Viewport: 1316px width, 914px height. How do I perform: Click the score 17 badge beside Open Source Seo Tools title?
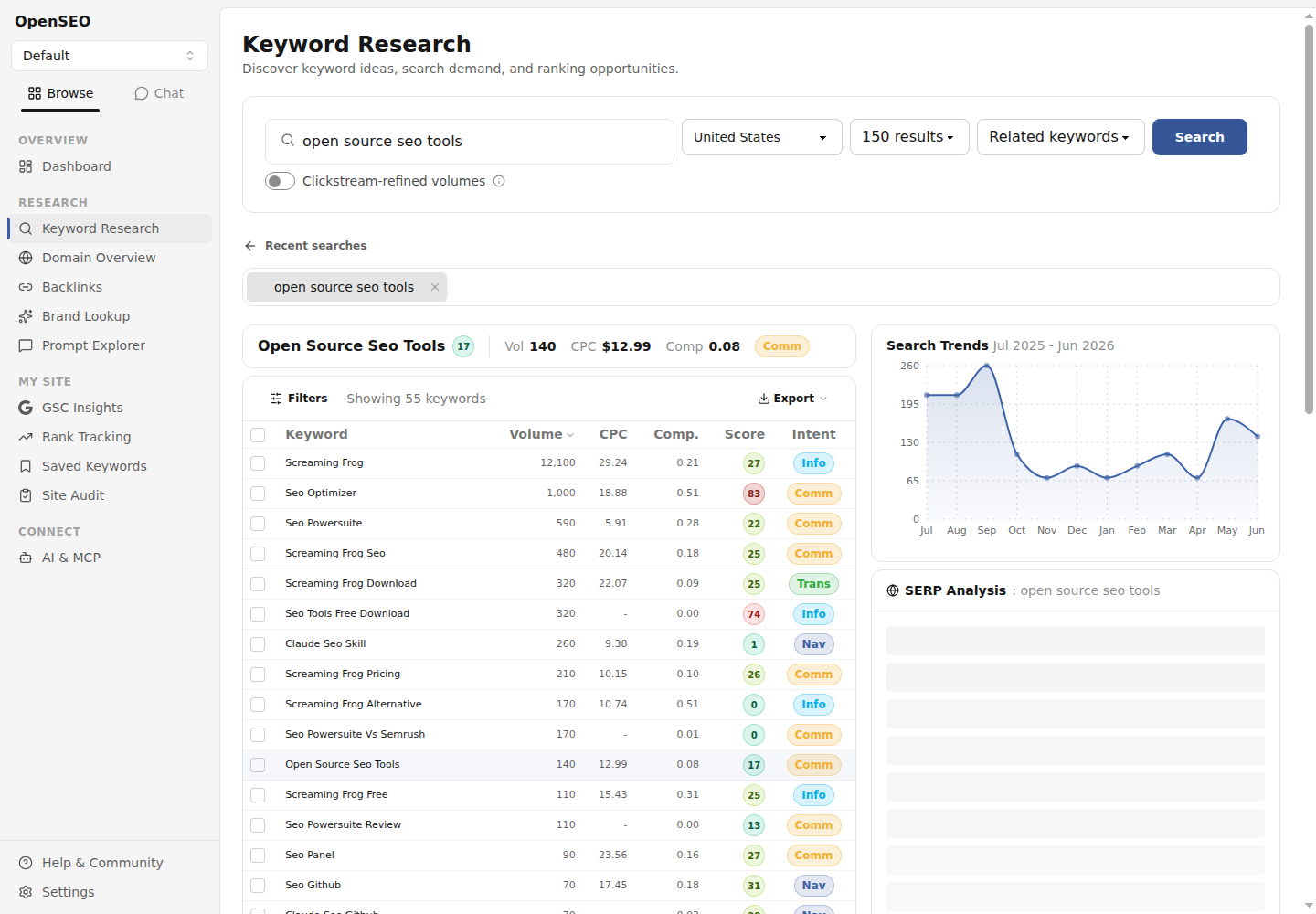[x=463, y=346]
